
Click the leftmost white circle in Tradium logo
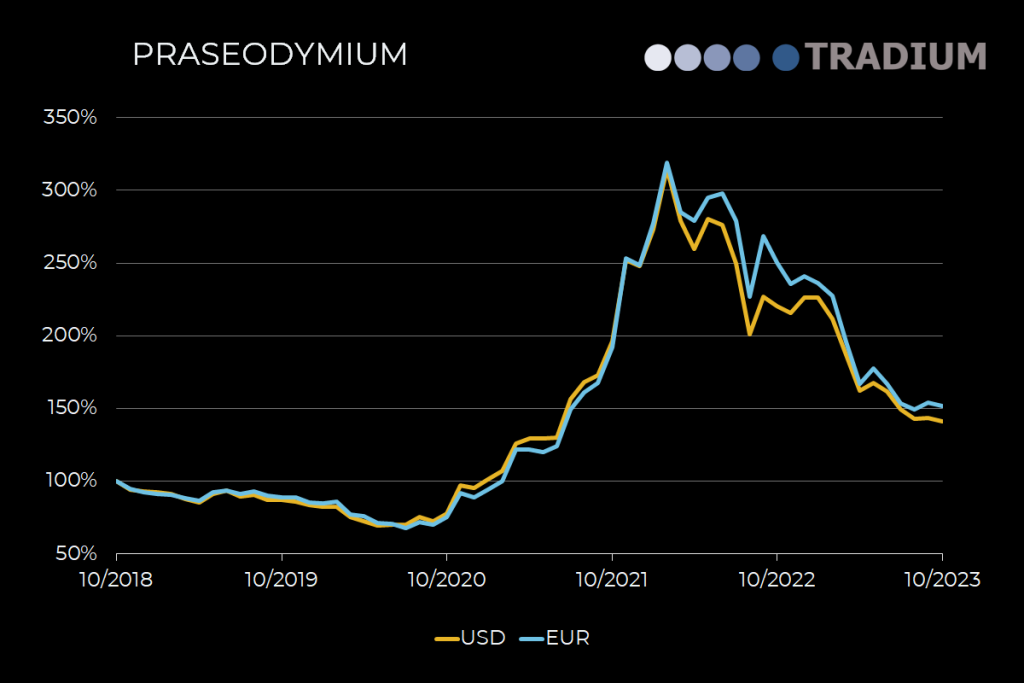pos(658,57)
